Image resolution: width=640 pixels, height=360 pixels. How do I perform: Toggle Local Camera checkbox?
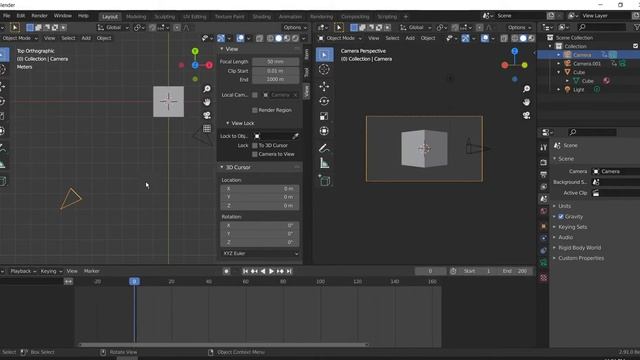(x=255, y=95)
